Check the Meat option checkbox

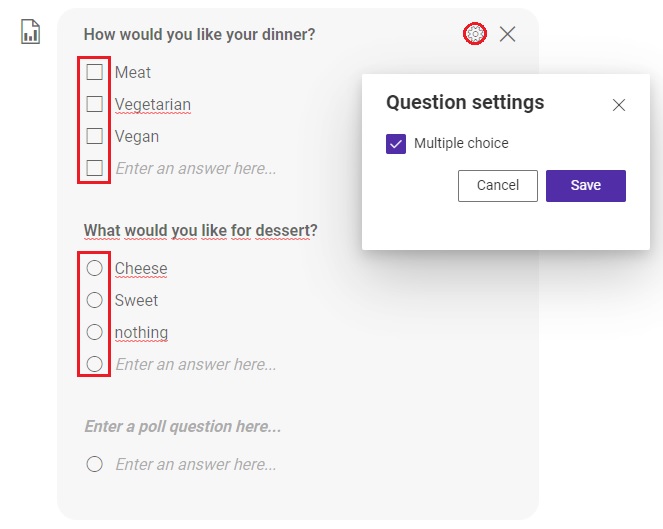coord(94,72)
